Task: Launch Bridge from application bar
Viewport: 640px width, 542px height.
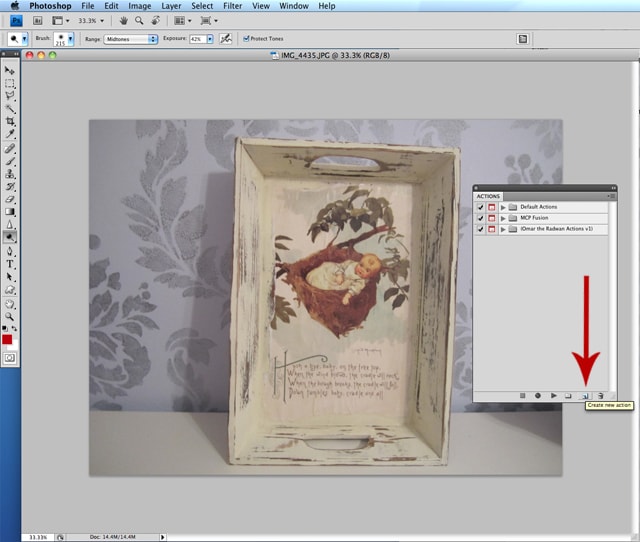Action: tap(38, 20)
